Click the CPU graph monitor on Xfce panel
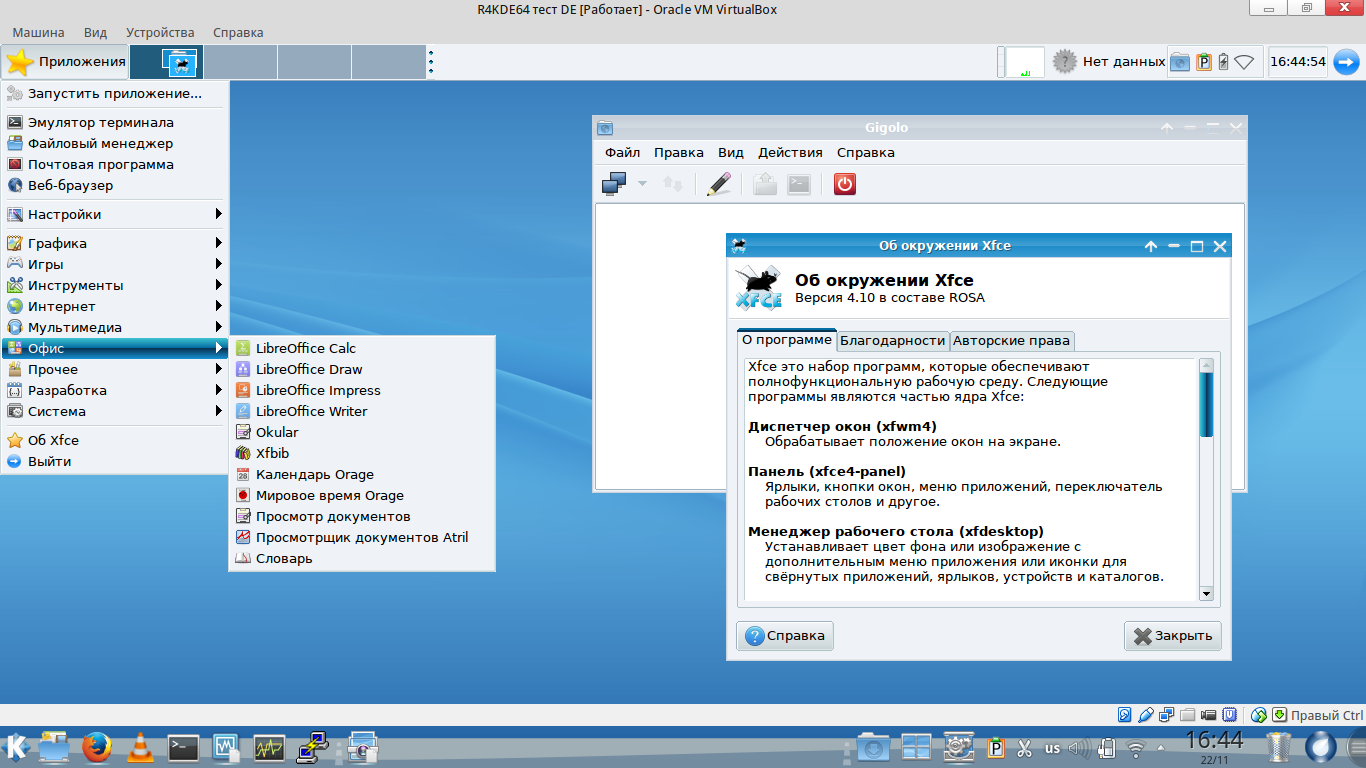The image size is (1366, 768). pyautogui.click(x=1025, y=62)
